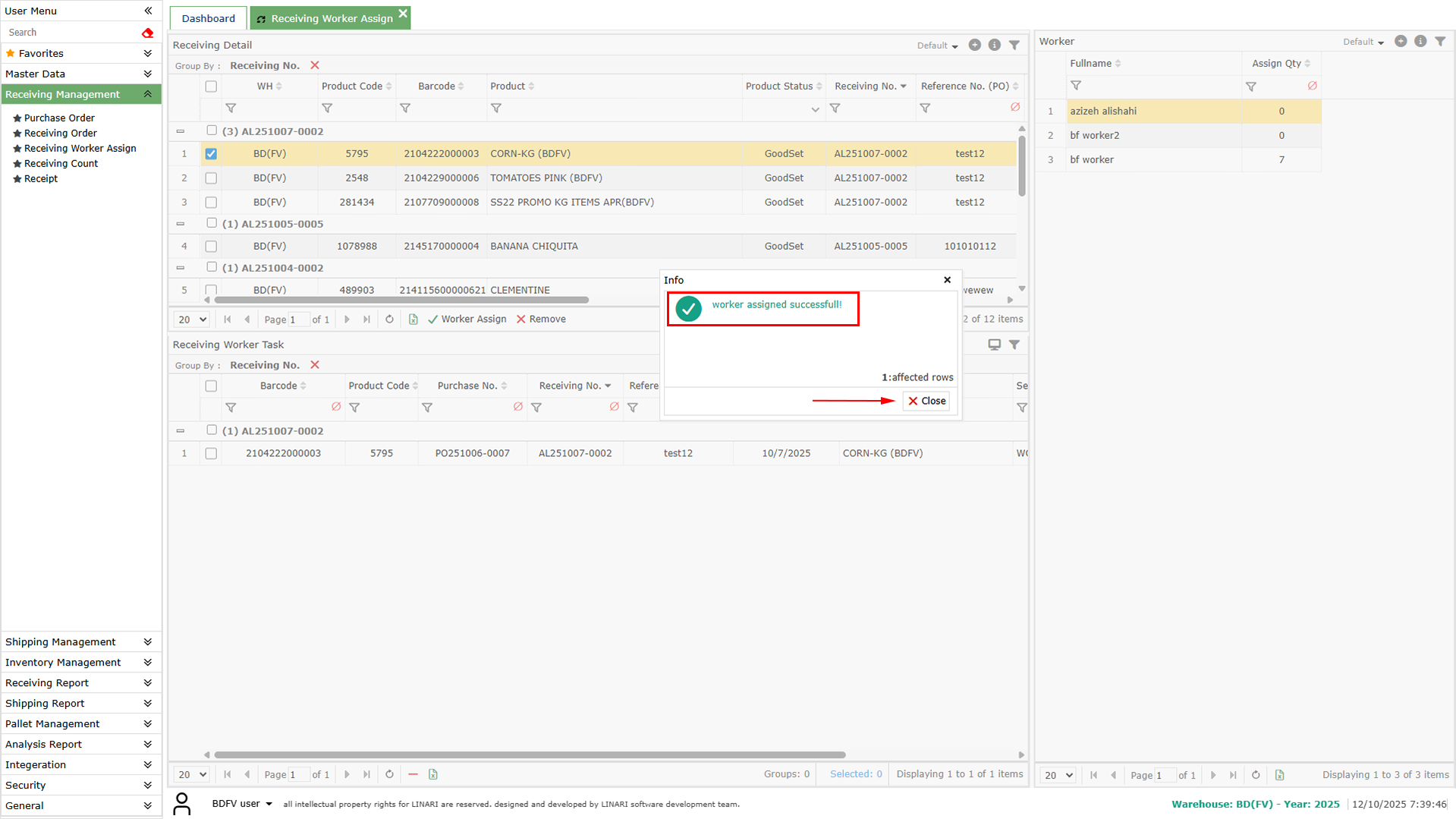Viewport: 1456px width, 819px height.
Task: Clear the sidebar search with eraser icon
Action: pos(147,33)
